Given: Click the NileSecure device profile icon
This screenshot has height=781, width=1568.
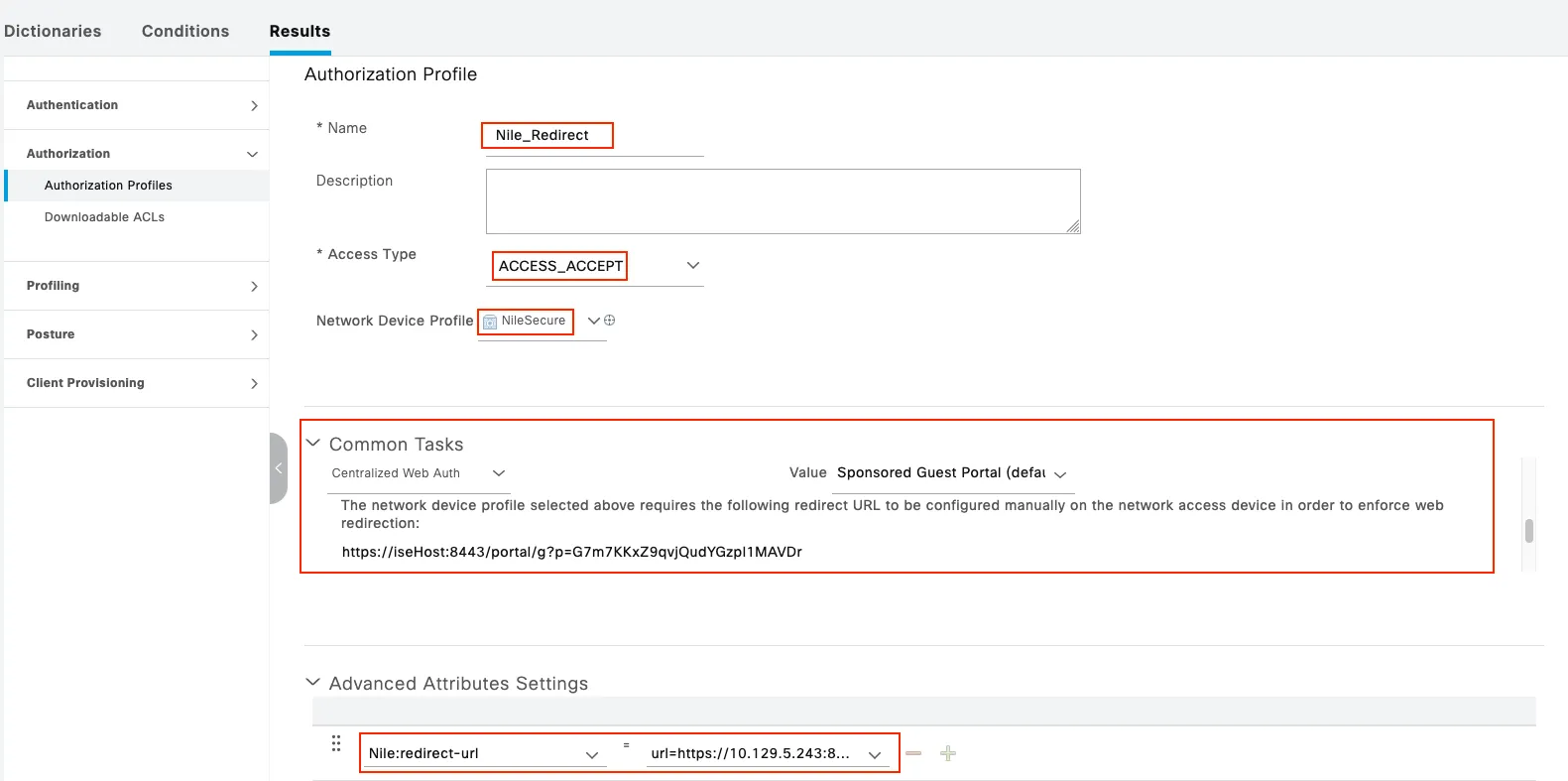Looking at the screenshot, I should [489, 322].
